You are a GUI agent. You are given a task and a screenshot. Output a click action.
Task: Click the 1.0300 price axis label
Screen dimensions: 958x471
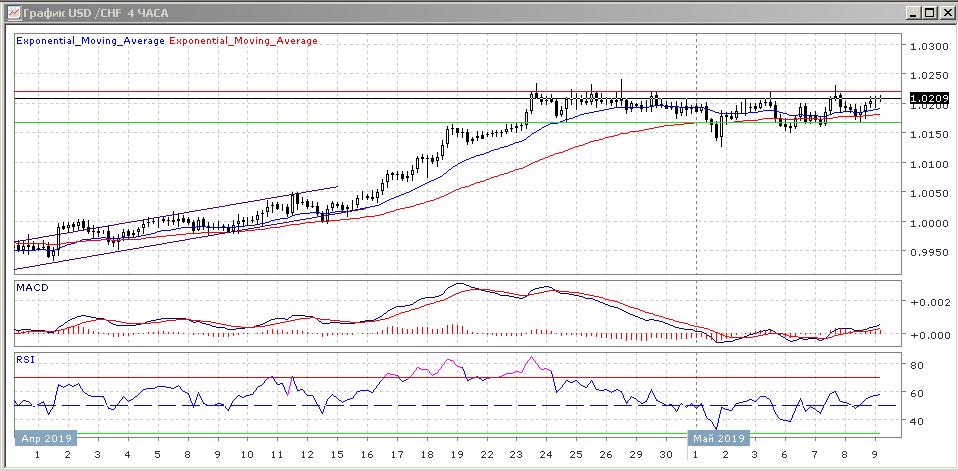click(x=929, y=46)
